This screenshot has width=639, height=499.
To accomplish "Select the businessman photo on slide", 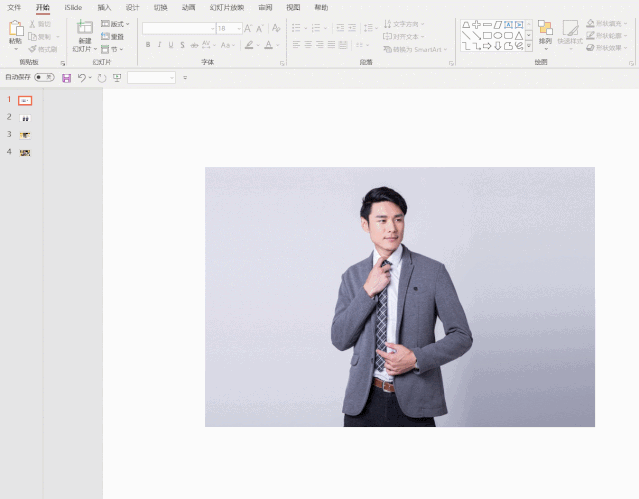I will [400, 297].
